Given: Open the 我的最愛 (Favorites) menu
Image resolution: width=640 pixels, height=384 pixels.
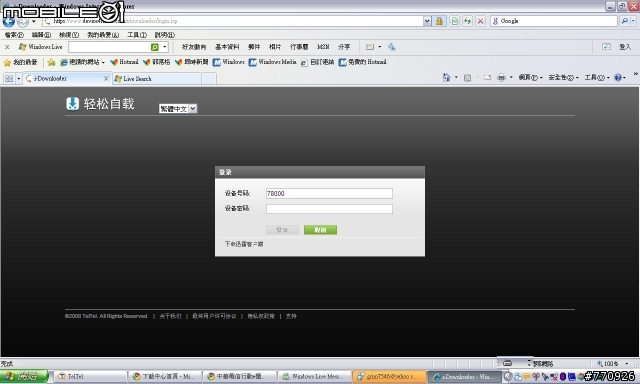Looking at the screenshot, I should point(103,35).
